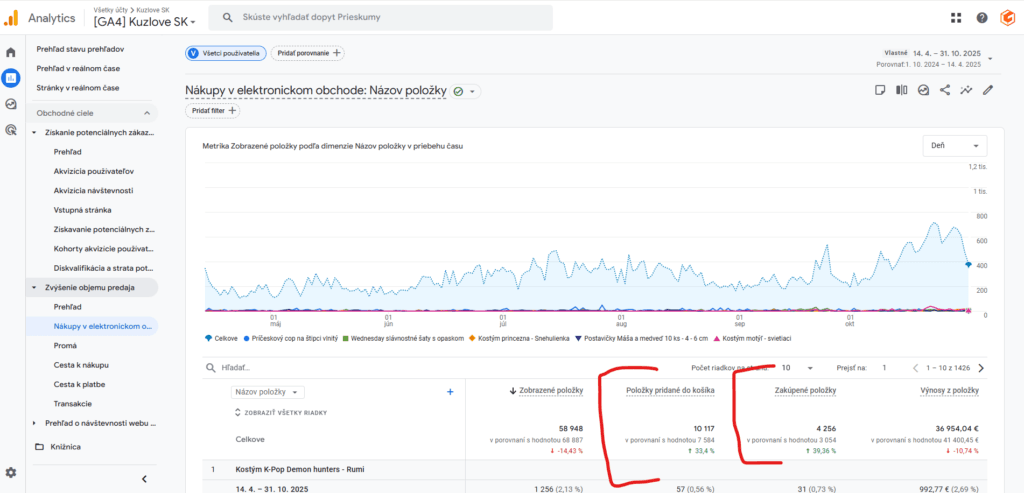Open the Názov položky dimension dropdown

click(x=268, y=392)
